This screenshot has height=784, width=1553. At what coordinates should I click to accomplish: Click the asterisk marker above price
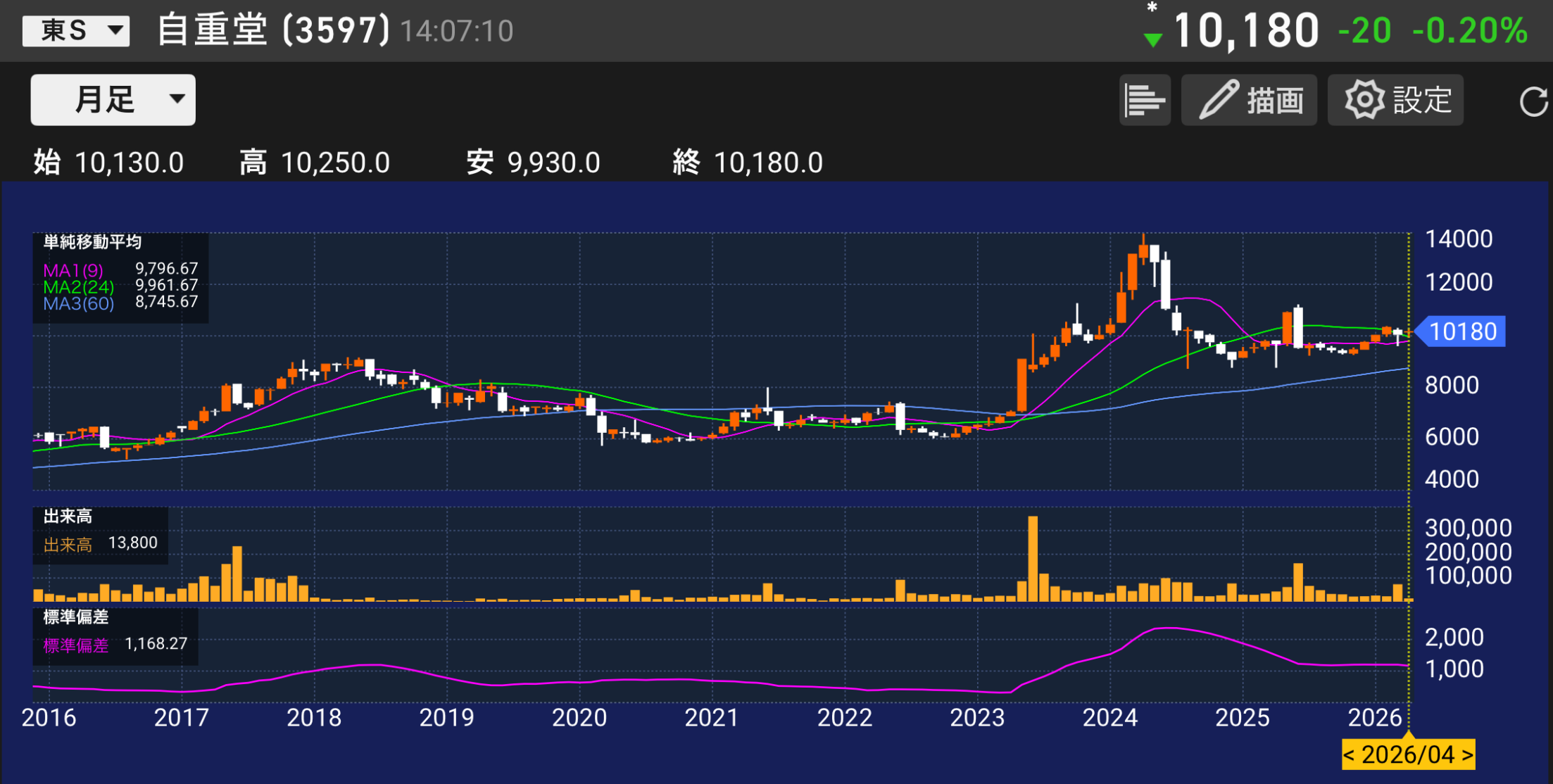tap(1152, 8)
